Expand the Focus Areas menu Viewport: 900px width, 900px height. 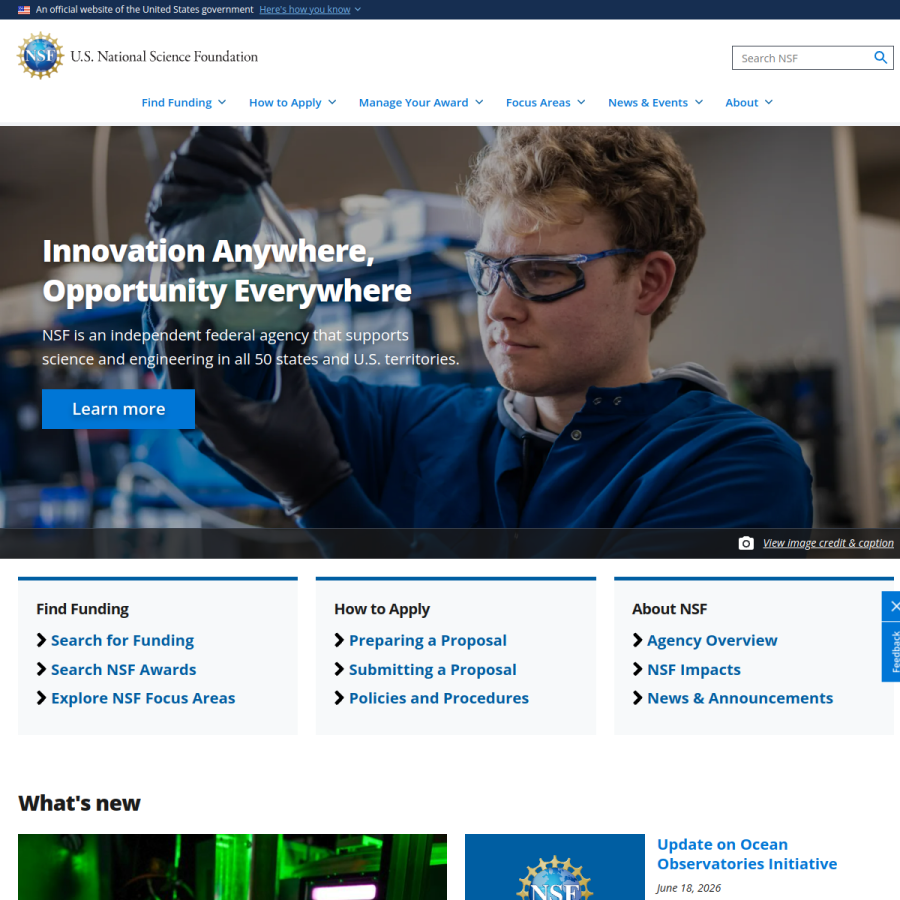click(545, 102)
